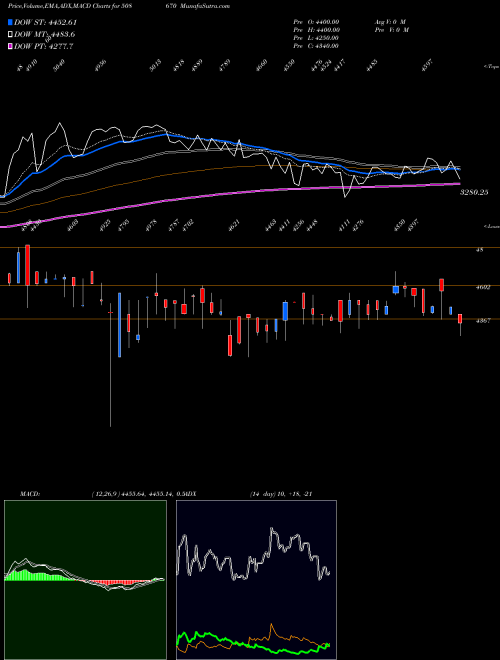Click the white DOW MT legend swatch
500x660 pixels.
[x=11, y=34]
